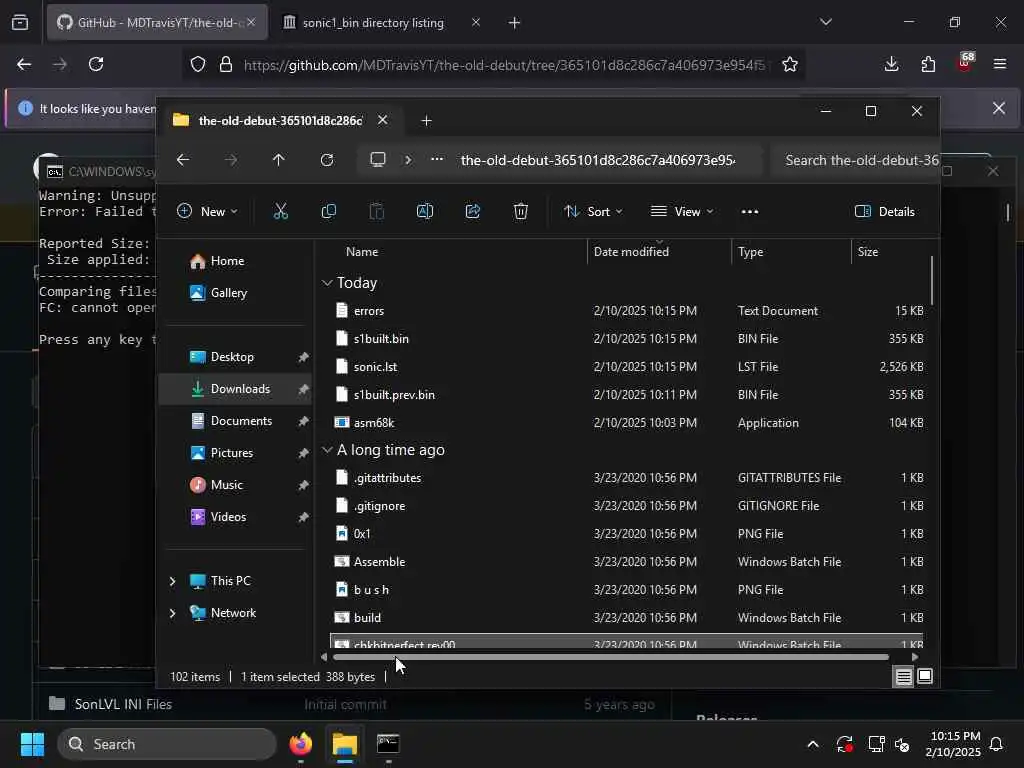
Task: Reload the Firefox page
Action: click(96, 64)
